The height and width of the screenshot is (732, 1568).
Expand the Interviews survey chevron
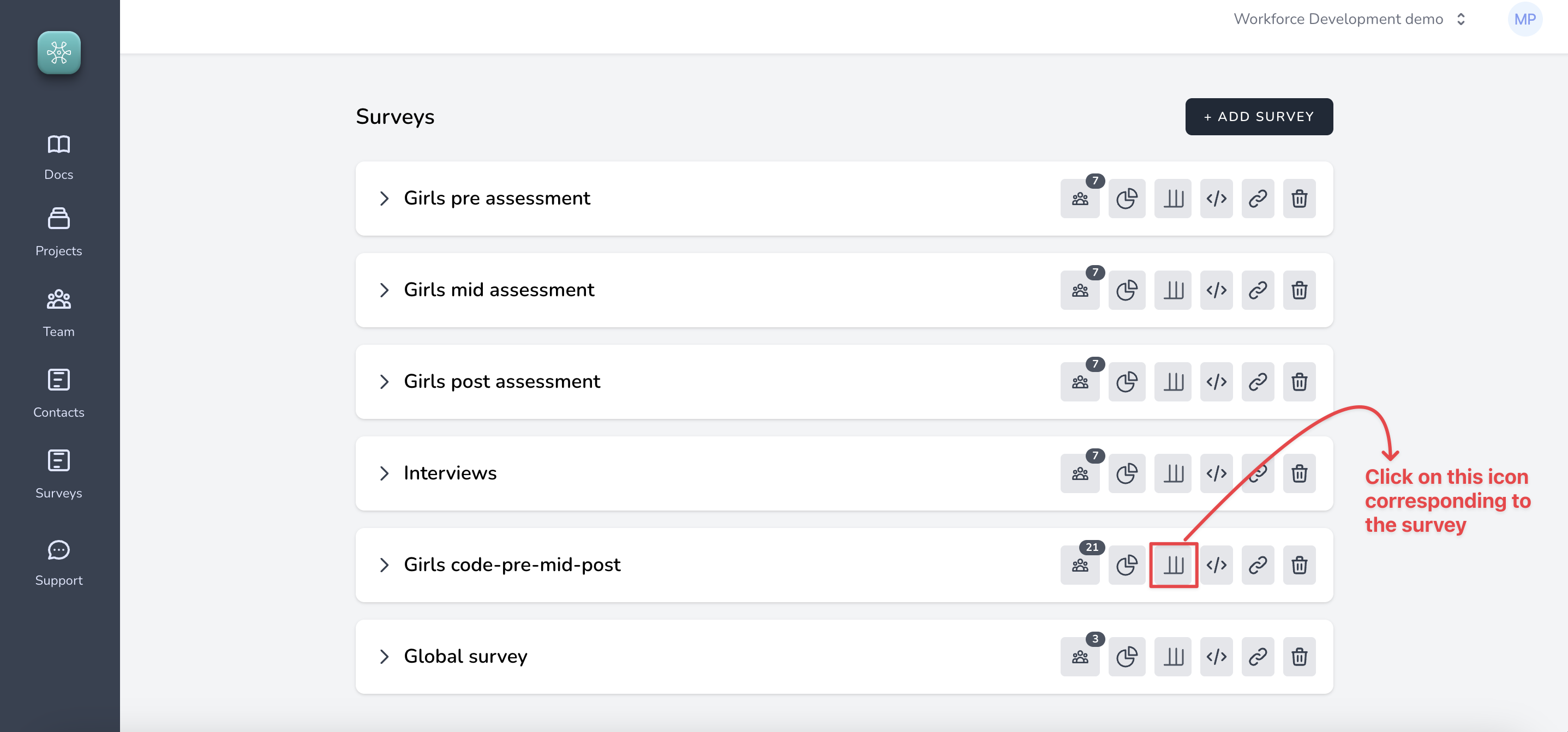tap(384, 473)
